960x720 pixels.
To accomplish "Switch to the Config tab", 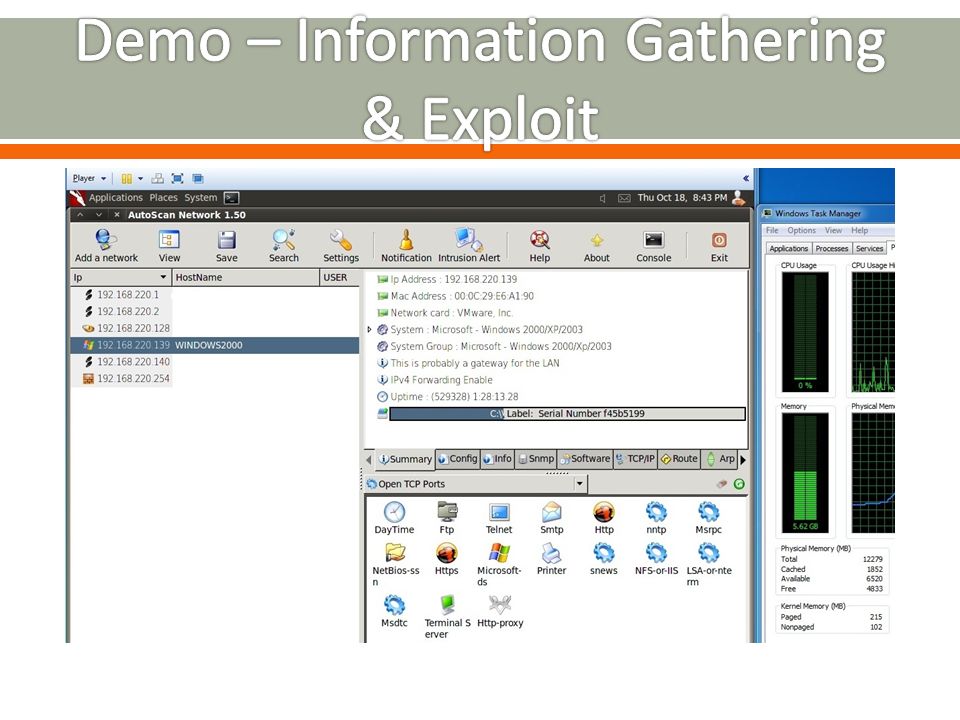I will pos(458,459).
